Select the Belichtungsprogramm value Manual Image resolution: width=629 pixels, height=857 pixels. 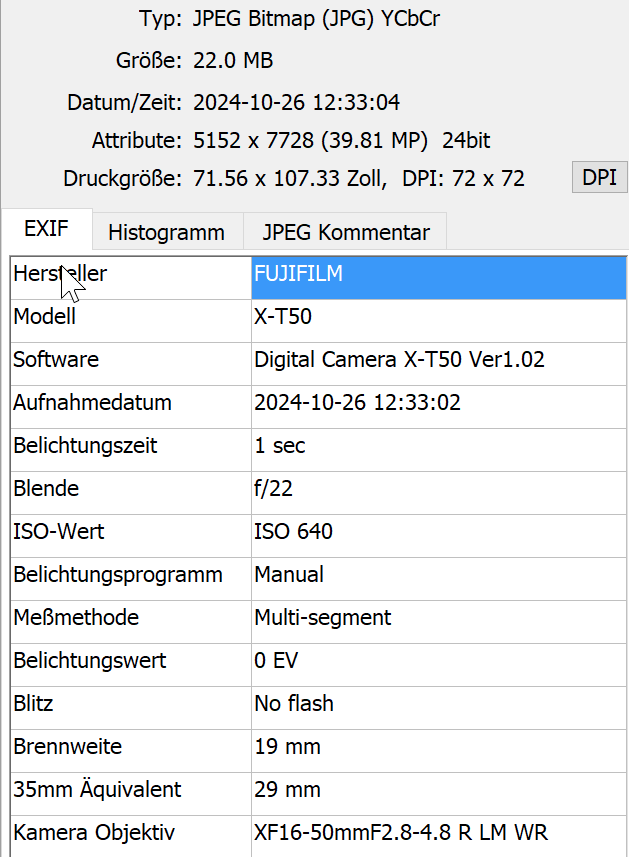(438, 575)
